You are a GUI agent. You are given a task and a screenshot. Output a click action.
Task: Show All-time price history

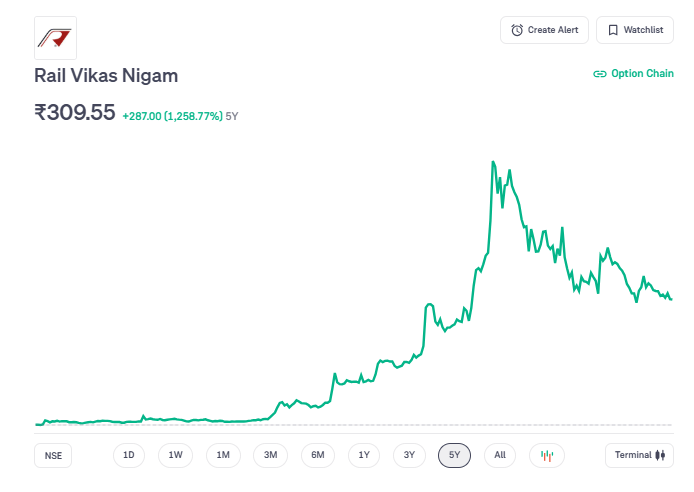tap(500, 455)
